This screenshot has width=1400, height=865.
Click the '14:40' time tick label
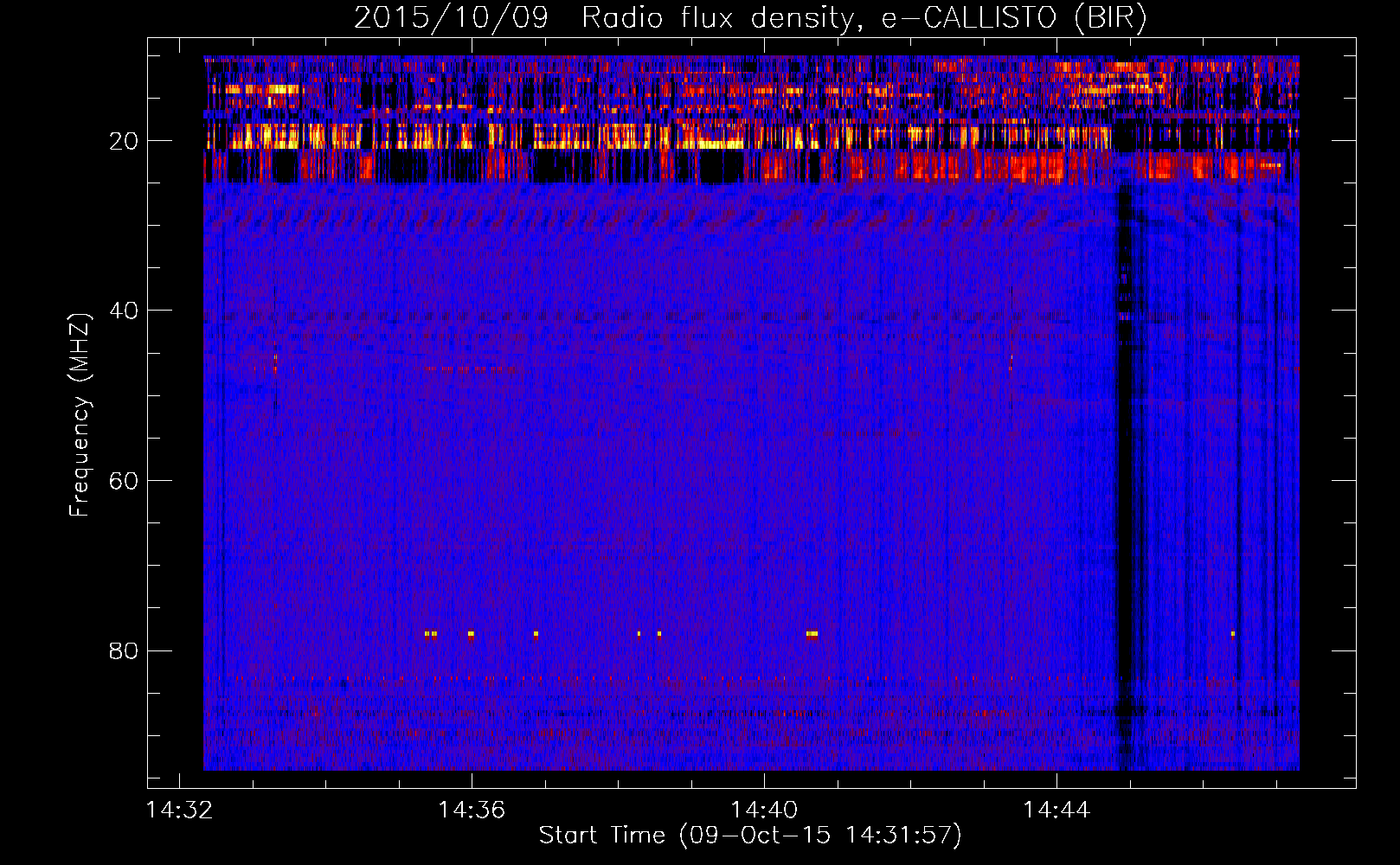[x=764, y=811]
